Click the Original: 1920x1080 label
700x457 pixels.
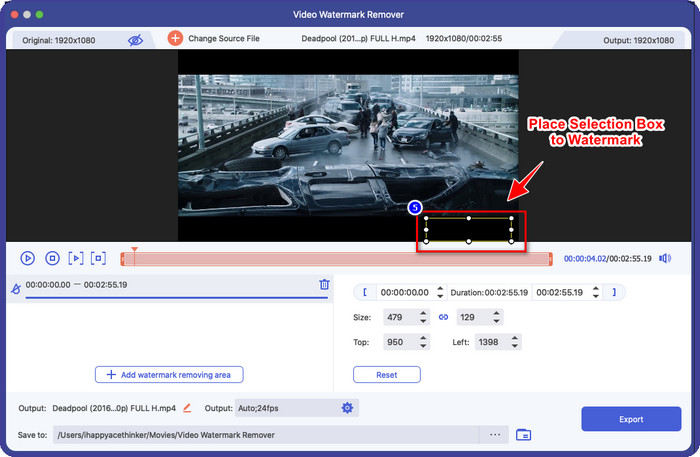(x=58, y=40)
